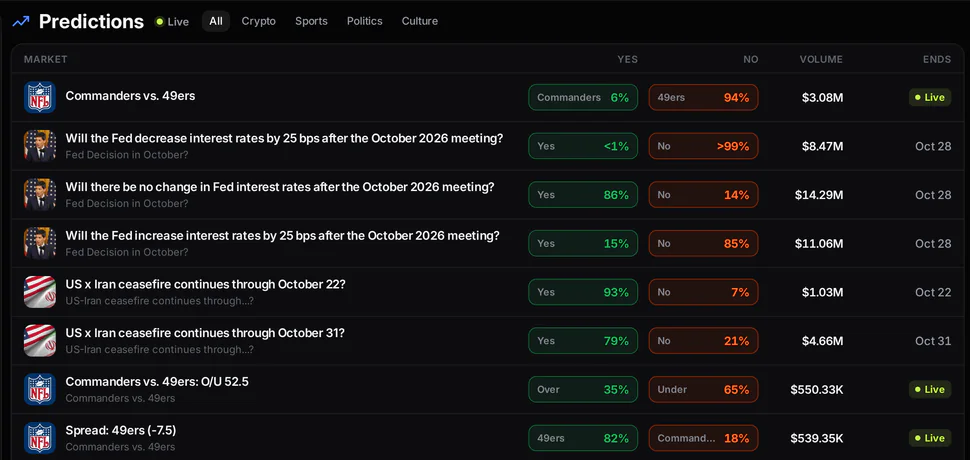Choose Yes 15% on Fed increase market
Screen dimensions: 970x460
click(x=583, y=243)
